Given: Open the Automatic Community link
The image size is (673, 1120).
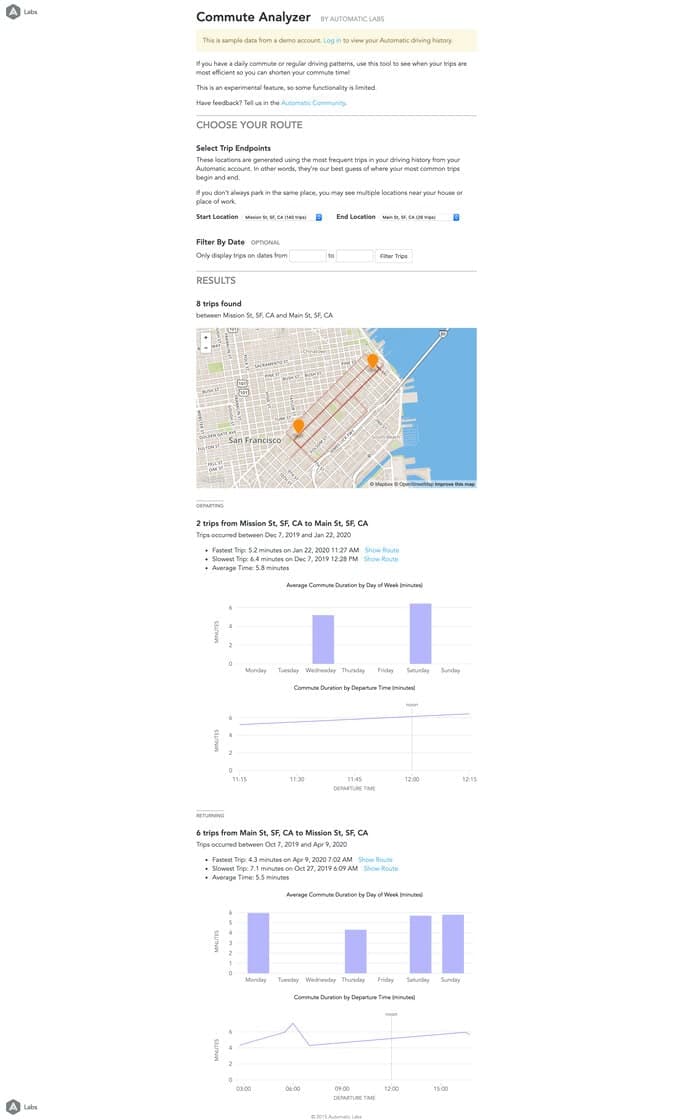Looking at the screenshot, I should coord(314,103).
